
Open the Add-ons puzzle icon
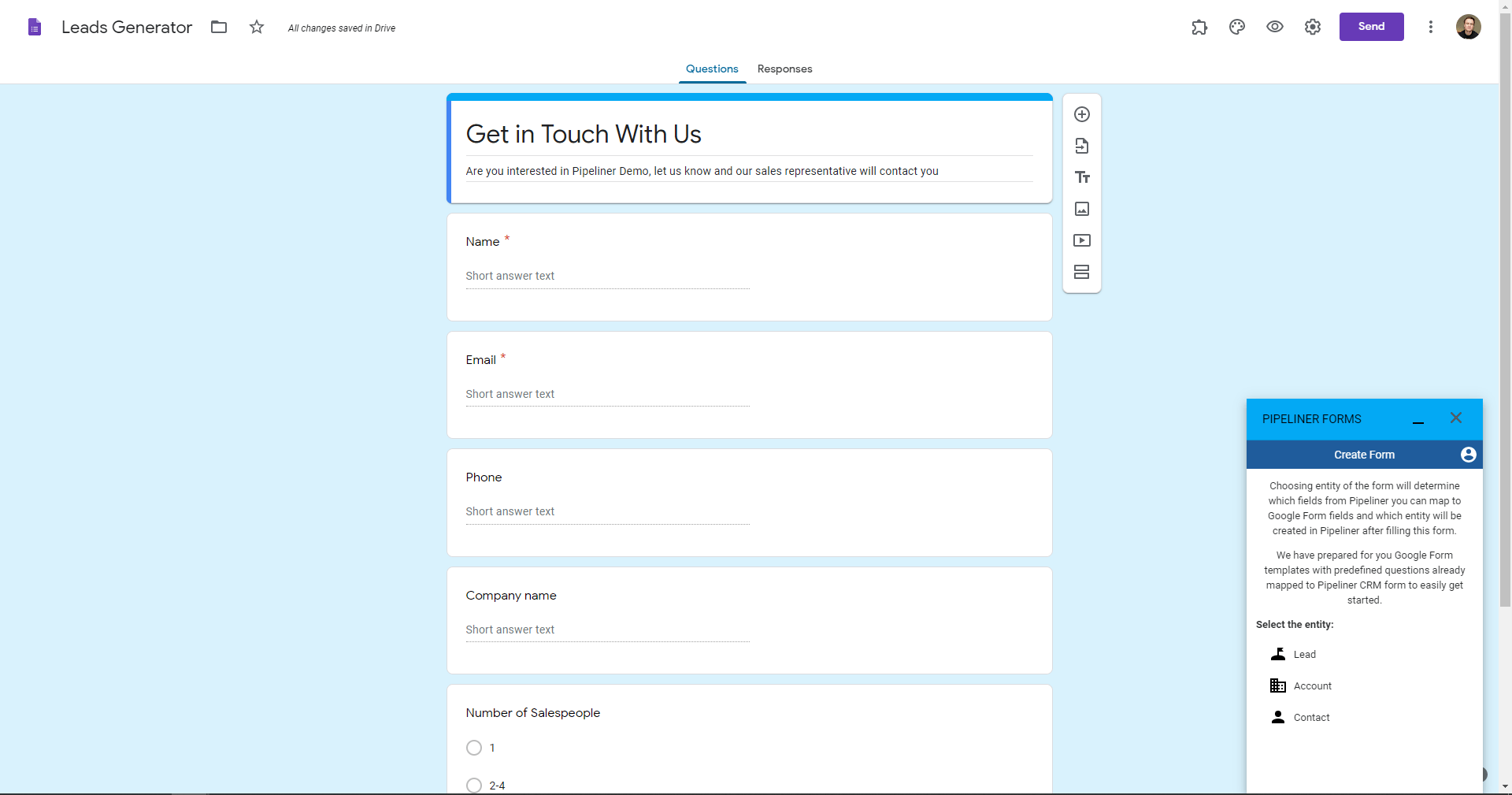click(x=1199, y=27)
